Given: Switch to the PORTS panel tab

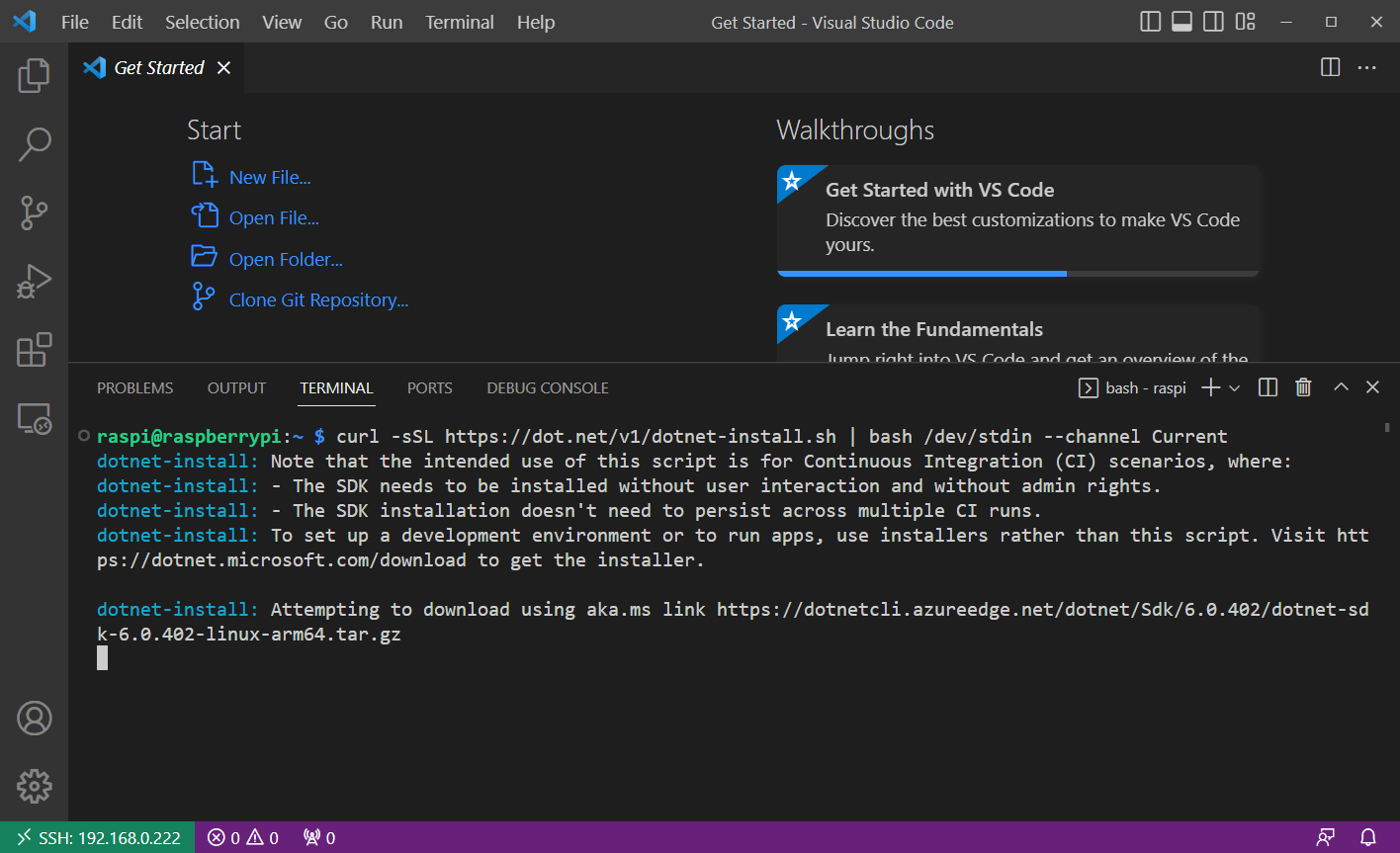Looking at the screenshot, I should pos(429,388).
